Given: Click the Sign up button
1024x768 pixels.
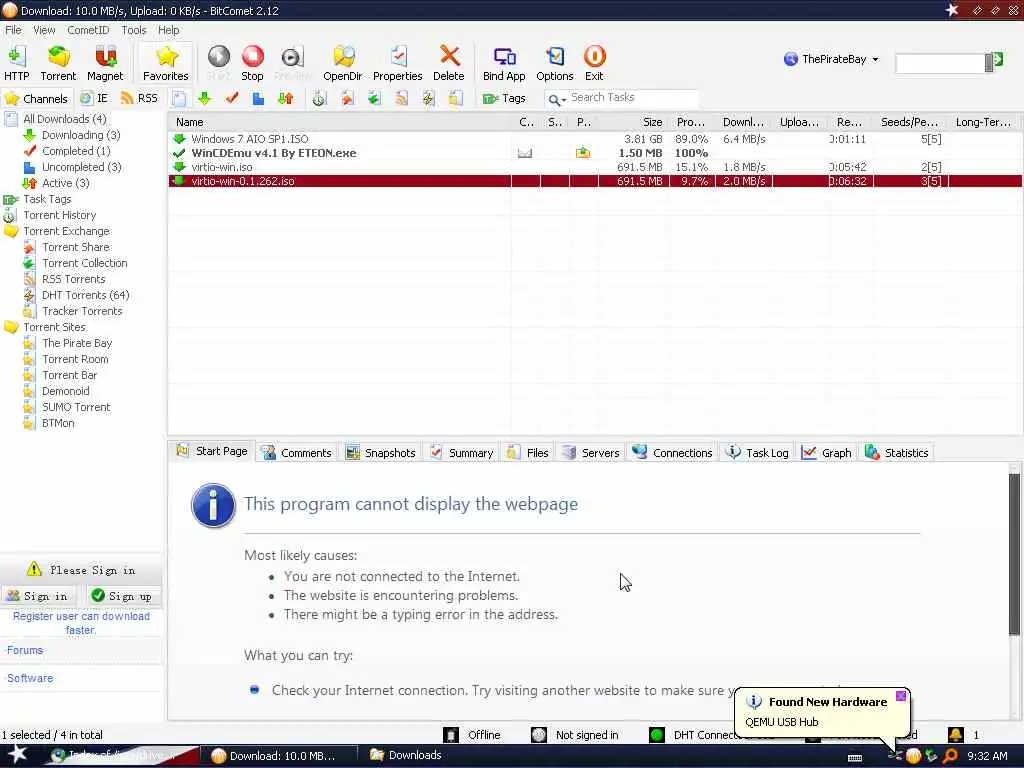Looking at the screenshot, I should tap(122, 596).
